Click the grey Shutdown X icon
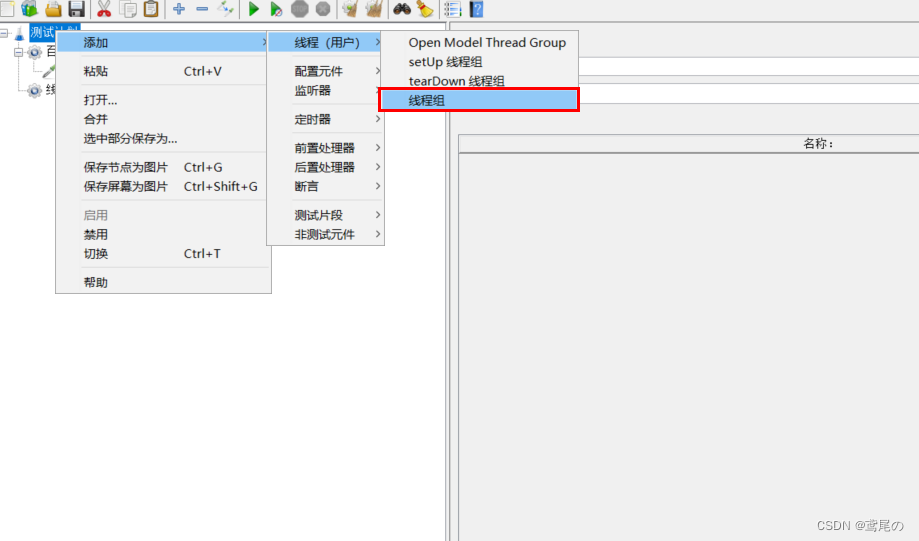 pos(323,9)
